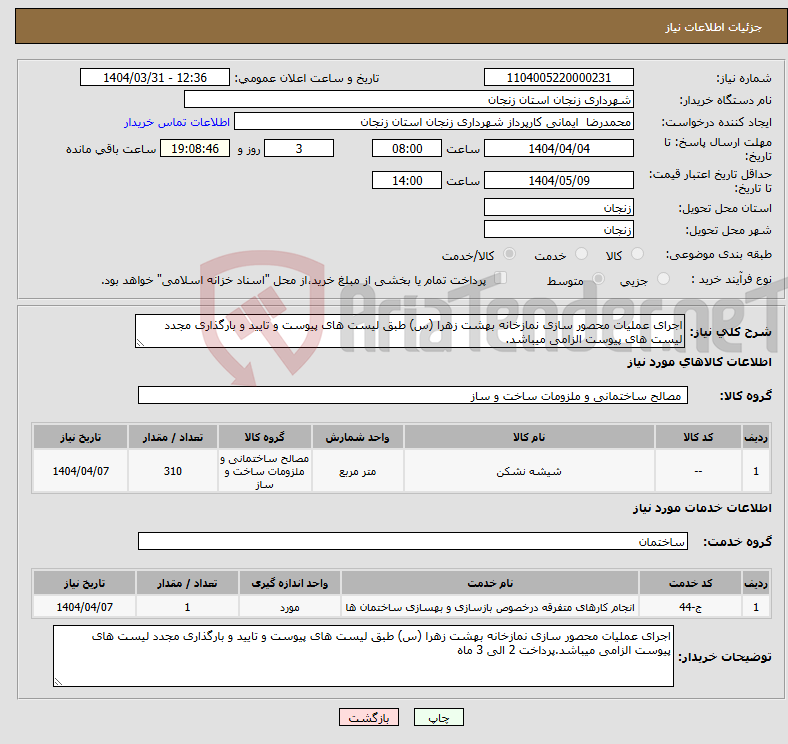Click the services table header کد خدمت
The image size is (788, 744).
click(691, 583)
